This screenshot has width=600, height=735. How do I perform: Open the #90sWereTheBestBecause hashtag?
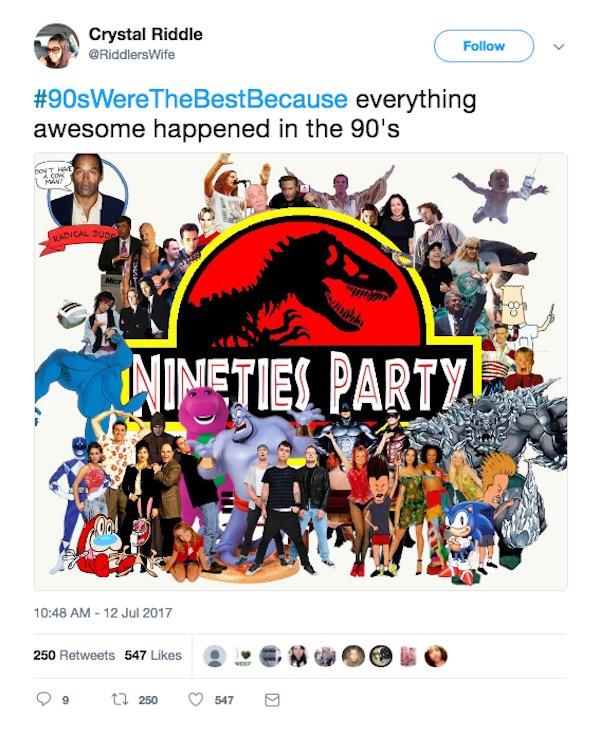pos(191,99)
